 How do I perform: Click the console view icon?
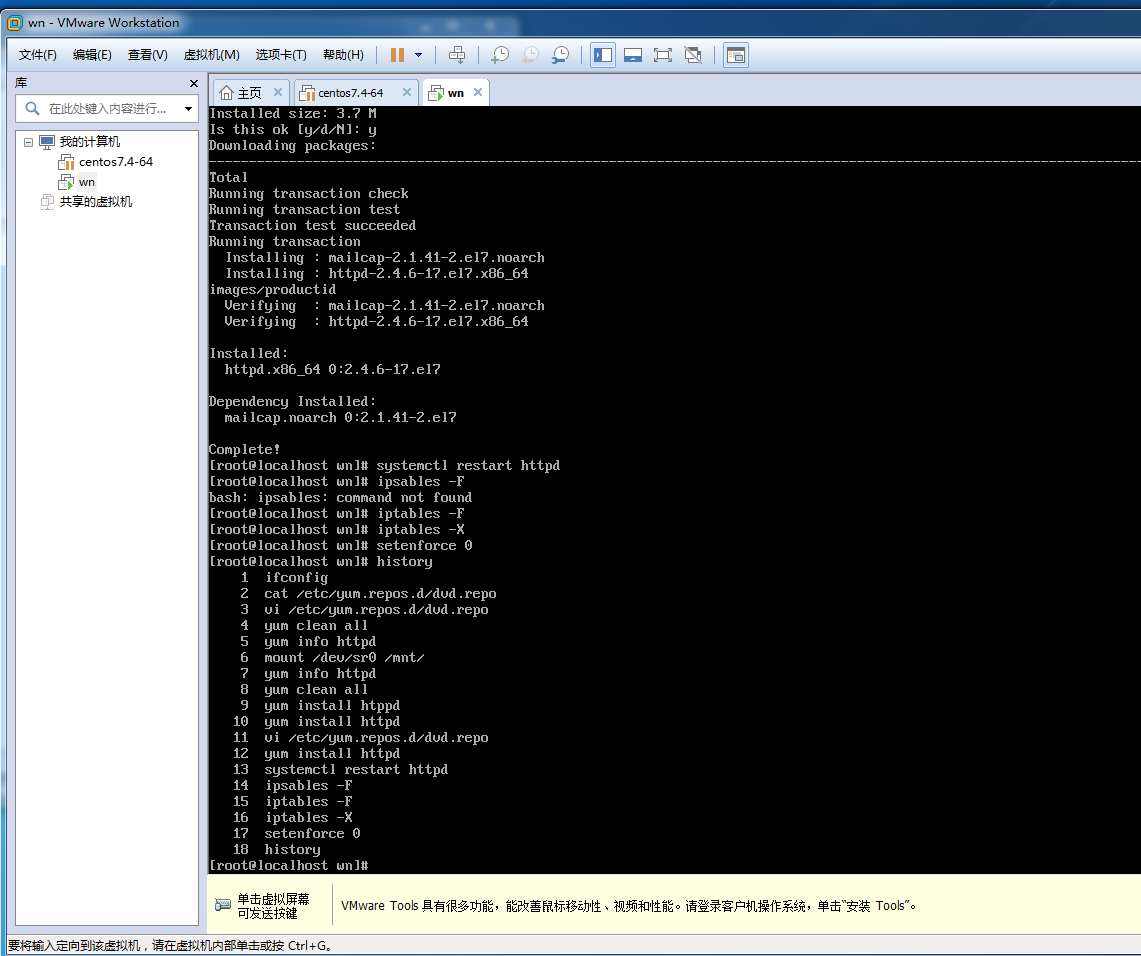pos(736,55)
